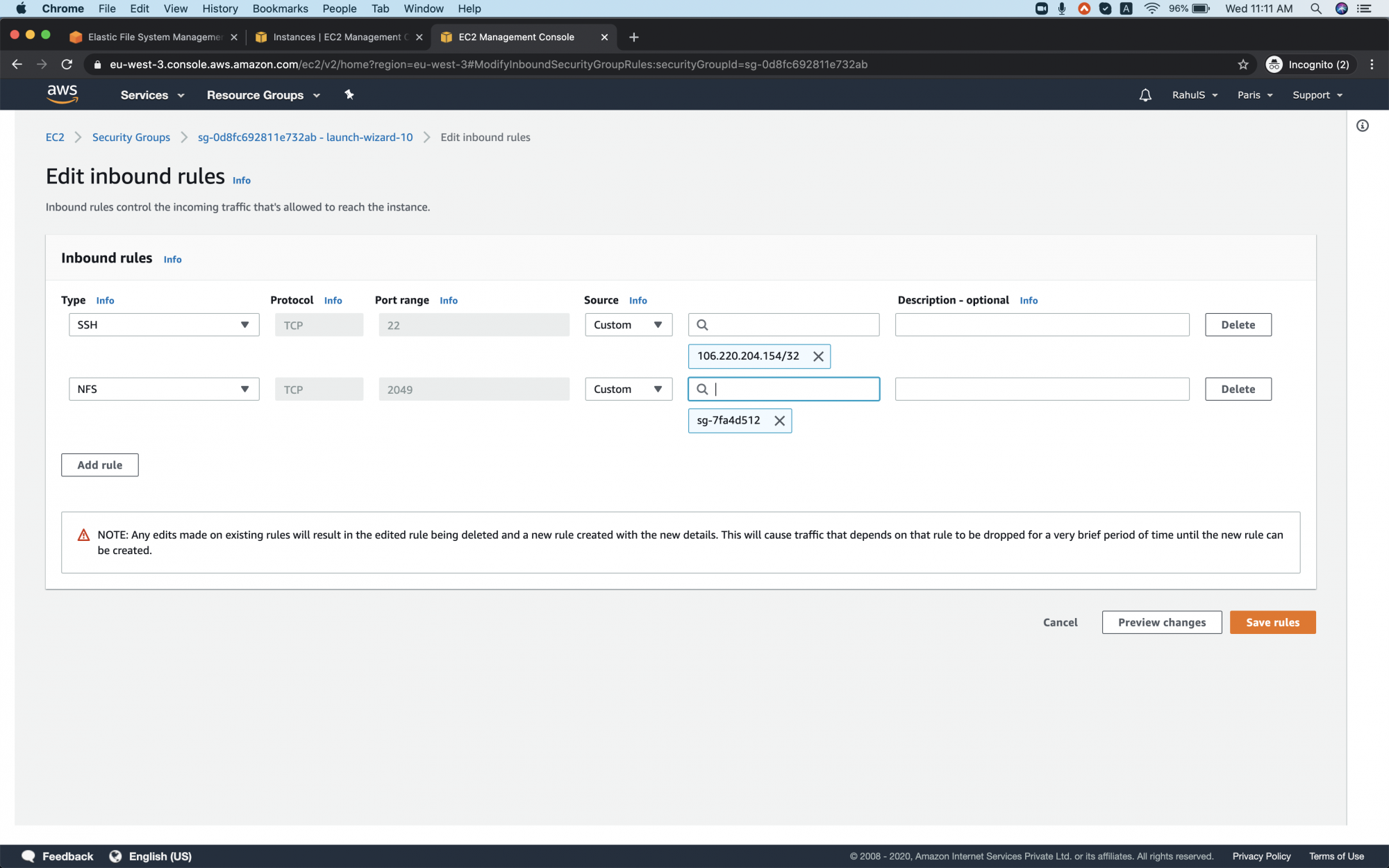The height and width of the screenshot is (868, 1389).
Task: Open the AWS home via the AWS logo
Action: tap(63, 94)
